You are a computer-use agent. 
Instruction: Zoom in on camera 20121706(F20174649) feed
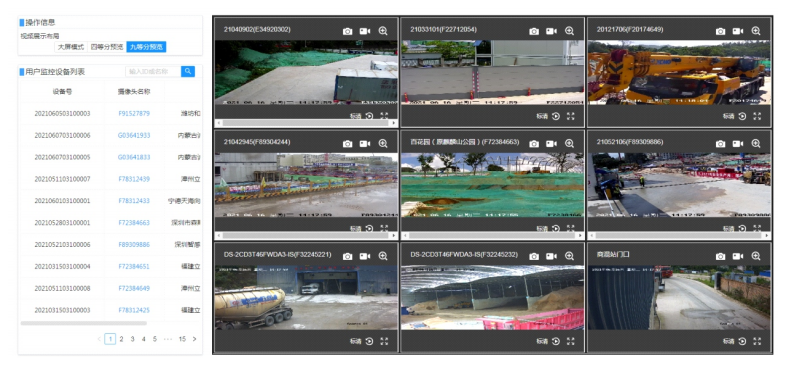[x=756, y=31]
